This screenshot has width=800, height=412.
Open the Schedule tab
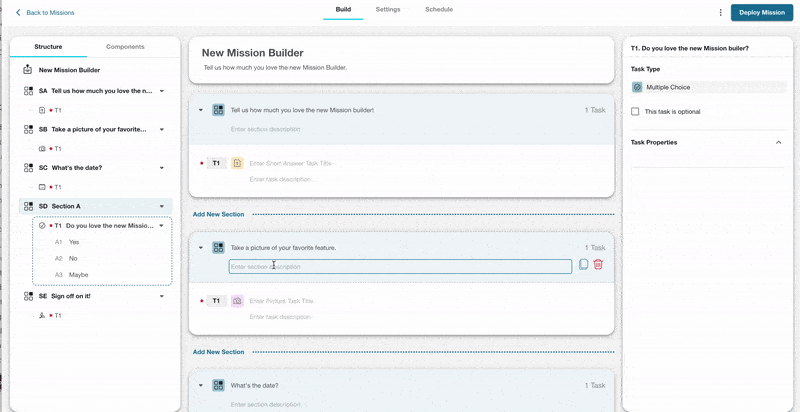pos(439,10)
